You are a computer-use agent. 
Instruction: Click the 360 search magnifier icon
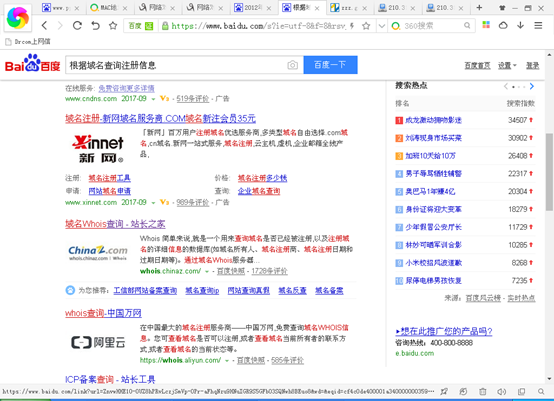(x=467, y=25)
